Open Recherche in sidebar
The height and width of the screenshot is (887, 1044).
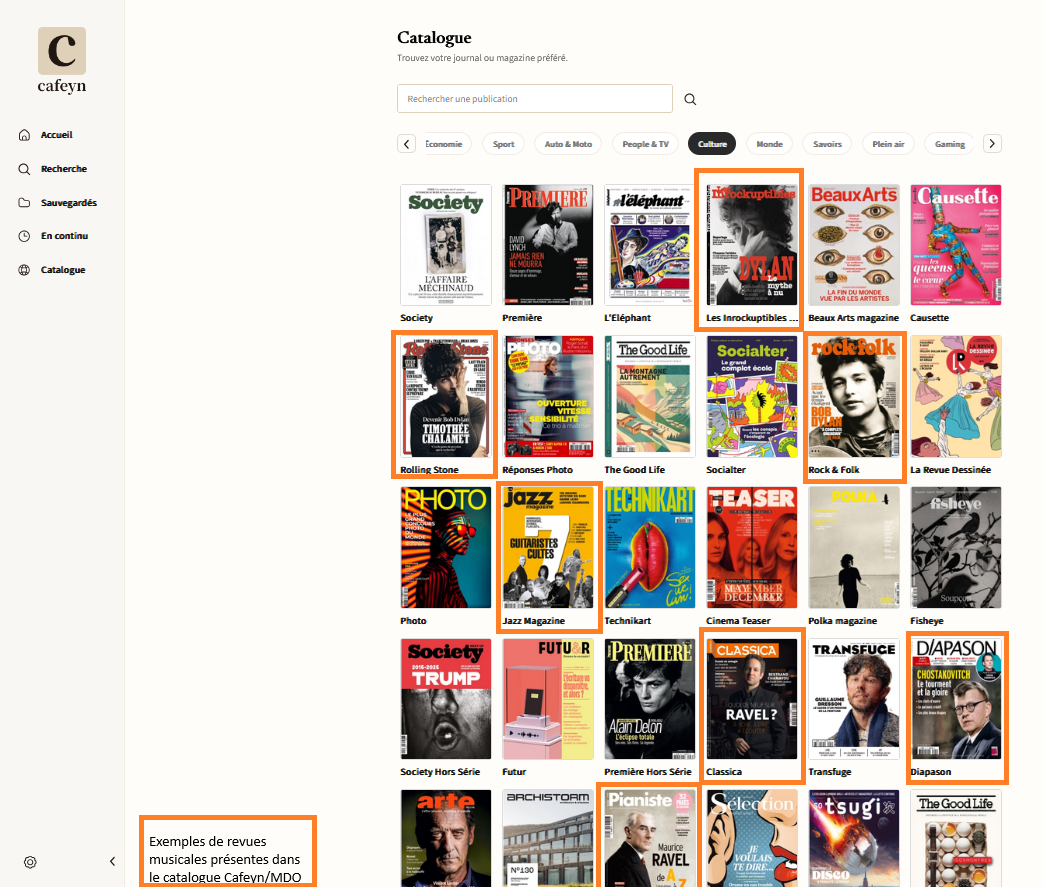(x=64, y=169)
